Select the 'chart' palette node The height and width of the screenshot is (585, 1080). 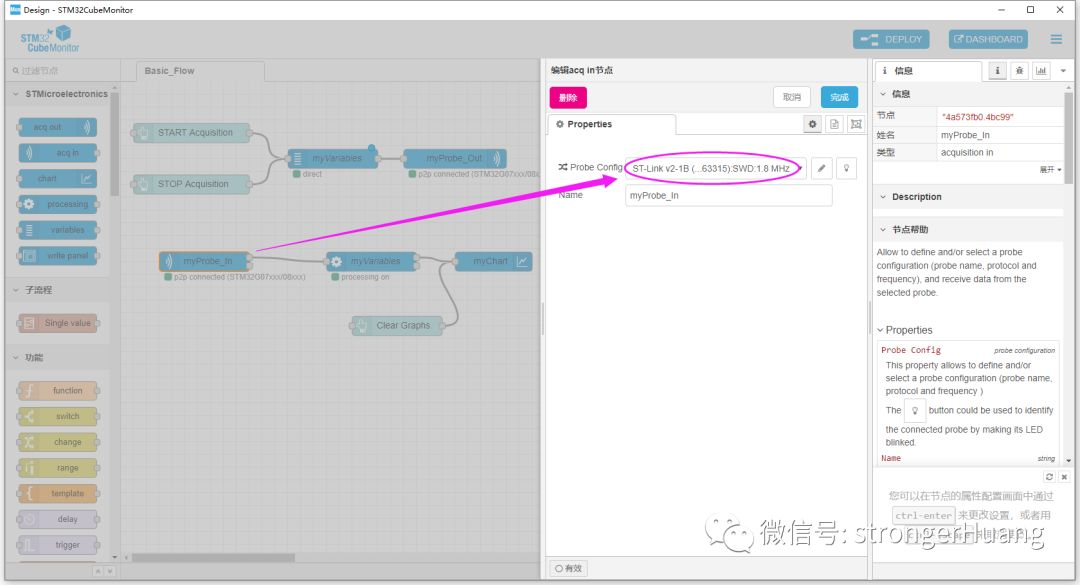pos(58,179)
